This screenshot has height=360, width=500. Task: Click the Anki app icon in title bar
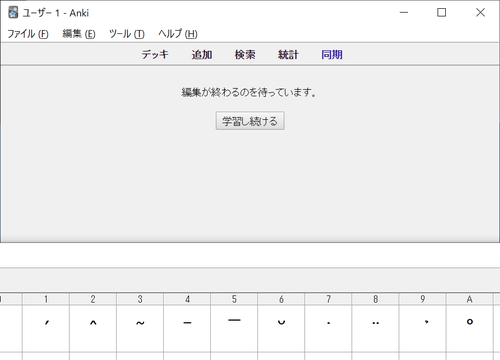(x=13, y=13)
